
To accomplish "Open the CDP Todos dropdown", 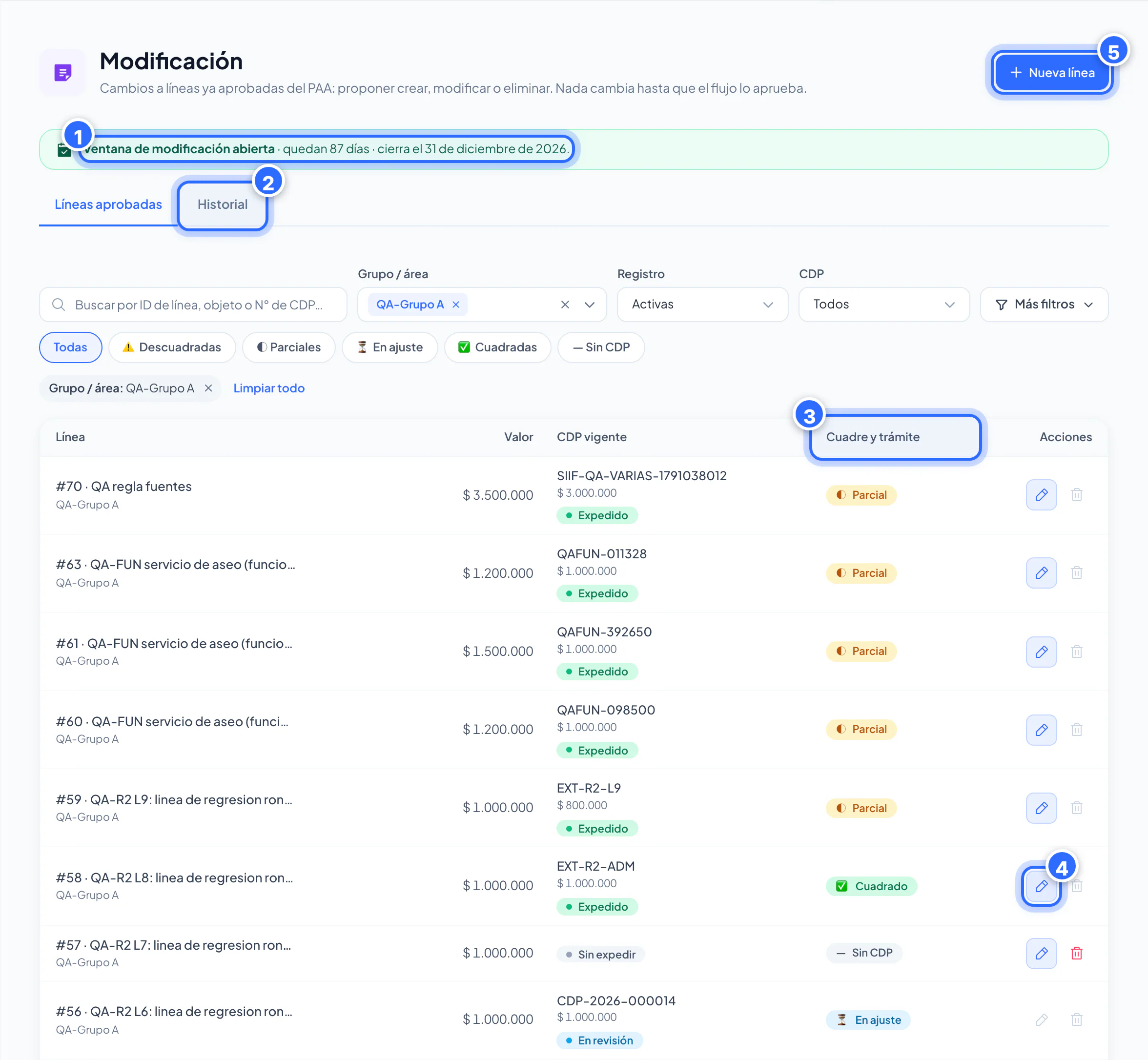I will tap(883, 305).
